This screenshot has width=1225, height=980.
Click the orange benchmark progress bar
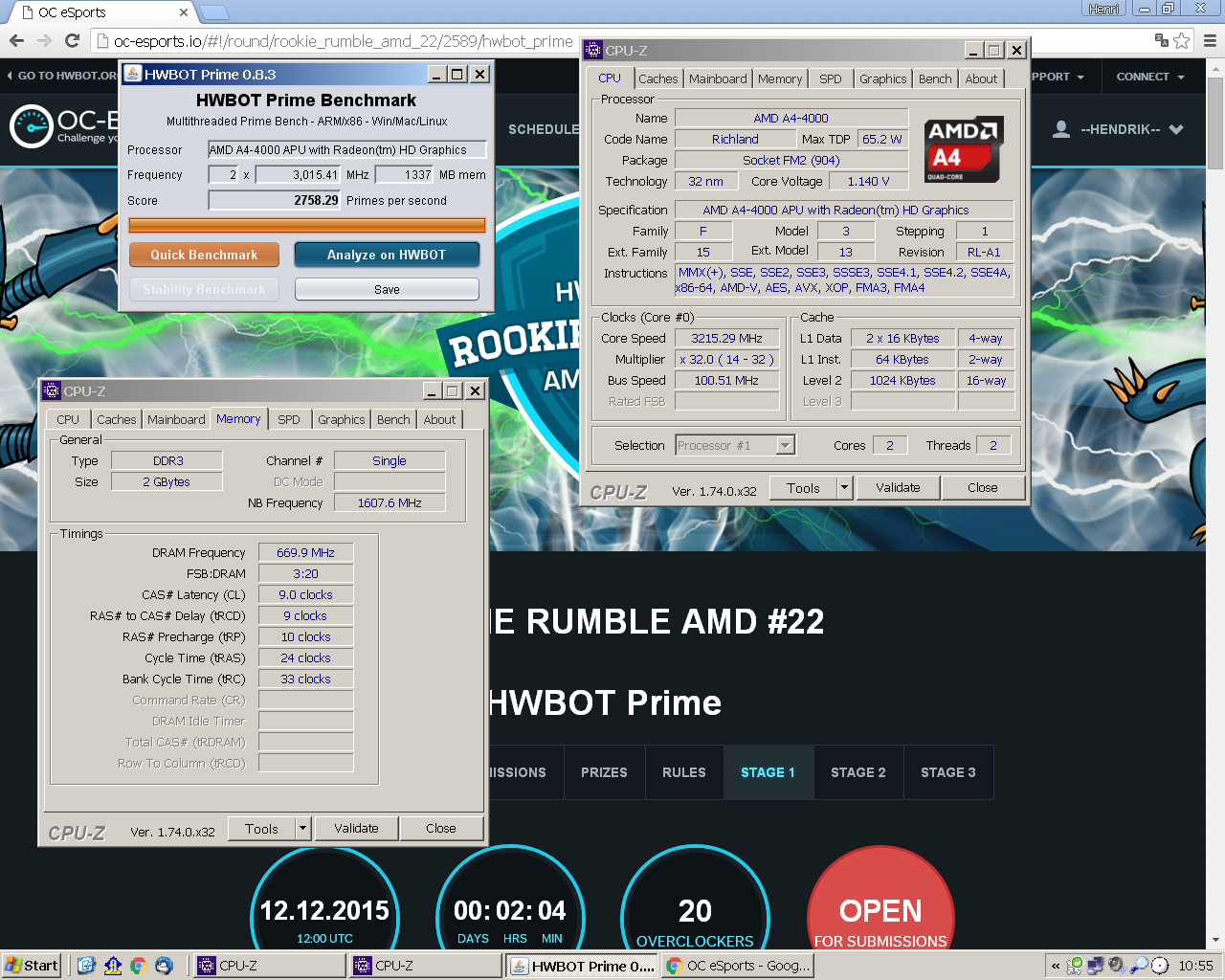(307, 226)
